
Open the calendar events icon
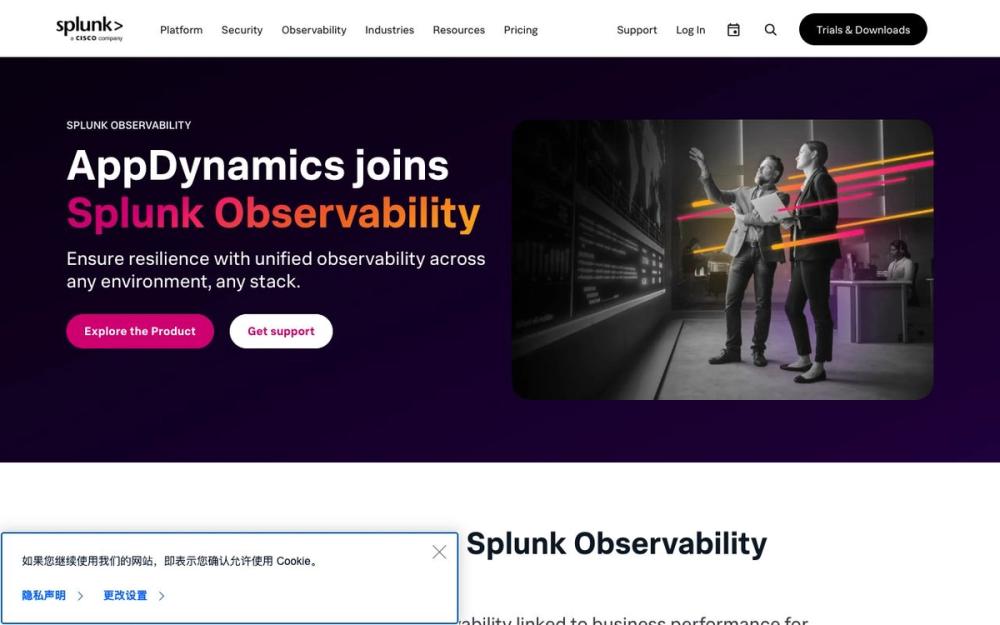tap(733, 30)
